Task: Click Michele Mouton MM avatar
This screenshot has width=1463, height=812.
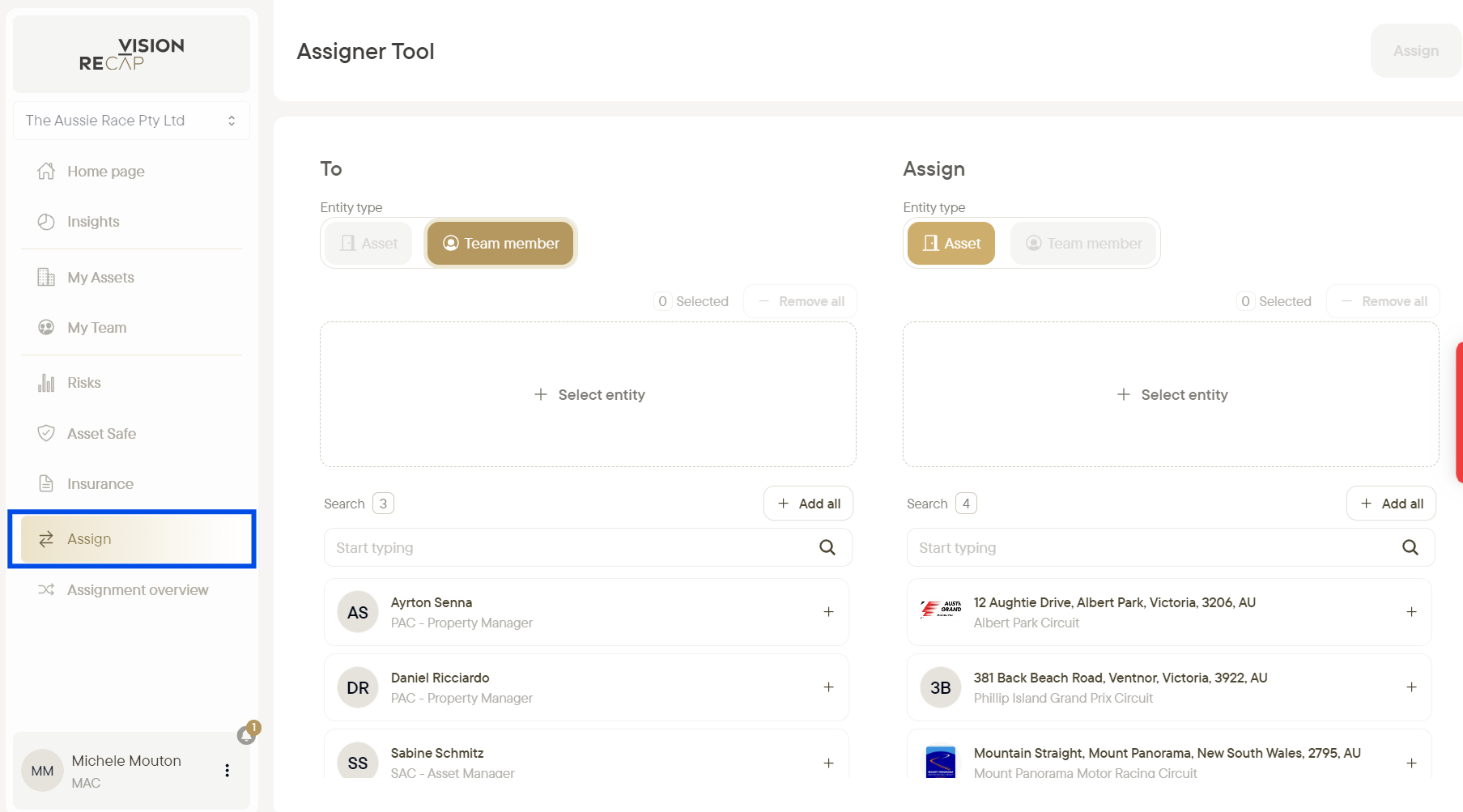Action: [42, 771]
